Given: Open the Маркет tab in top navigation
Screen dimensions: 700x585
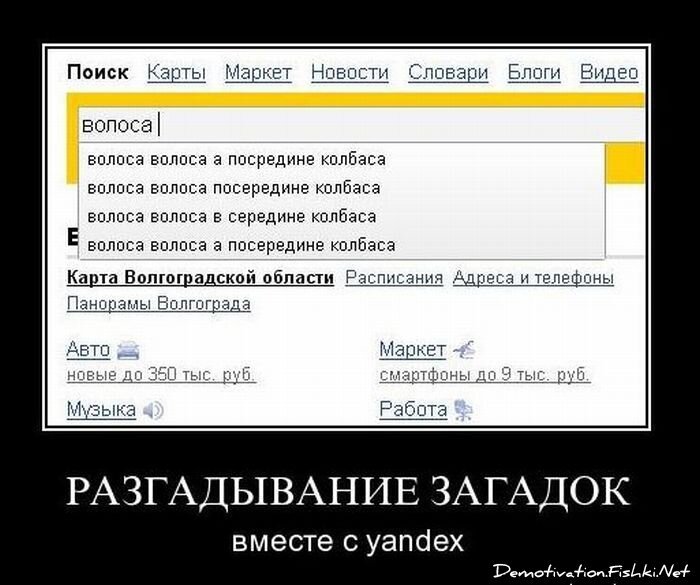Looking at the screenshot, I should (258, 72).
